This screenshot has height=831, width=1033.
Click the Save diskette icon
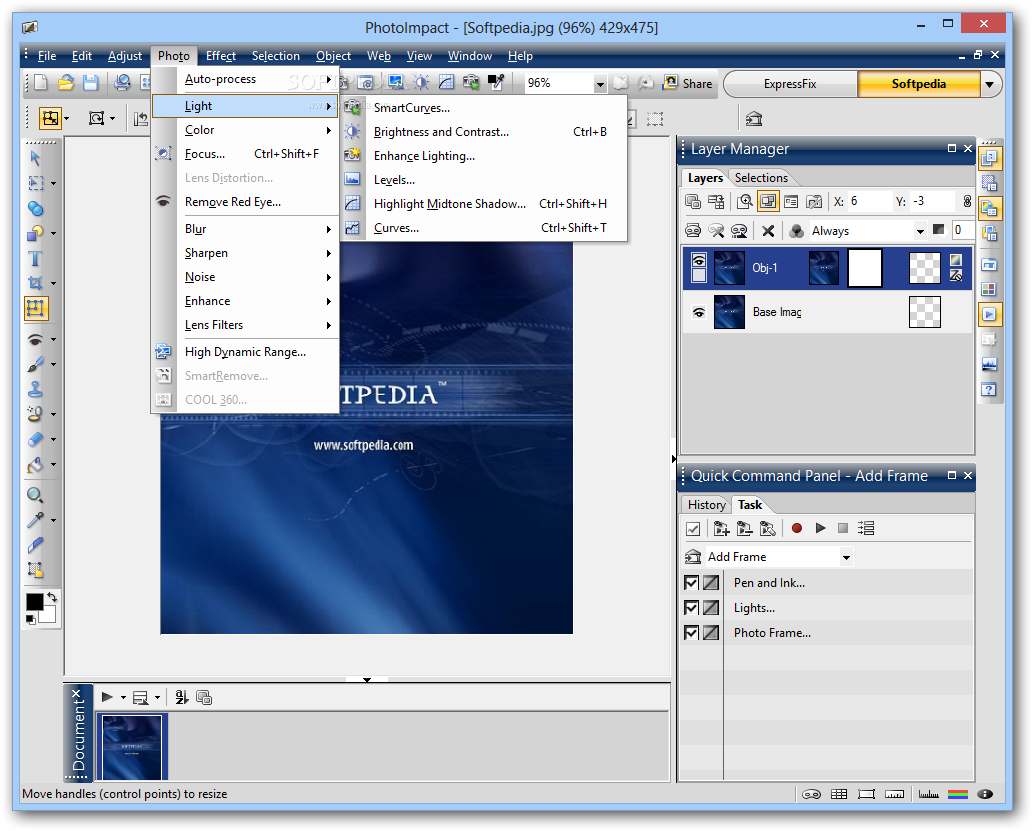point(90,82)
